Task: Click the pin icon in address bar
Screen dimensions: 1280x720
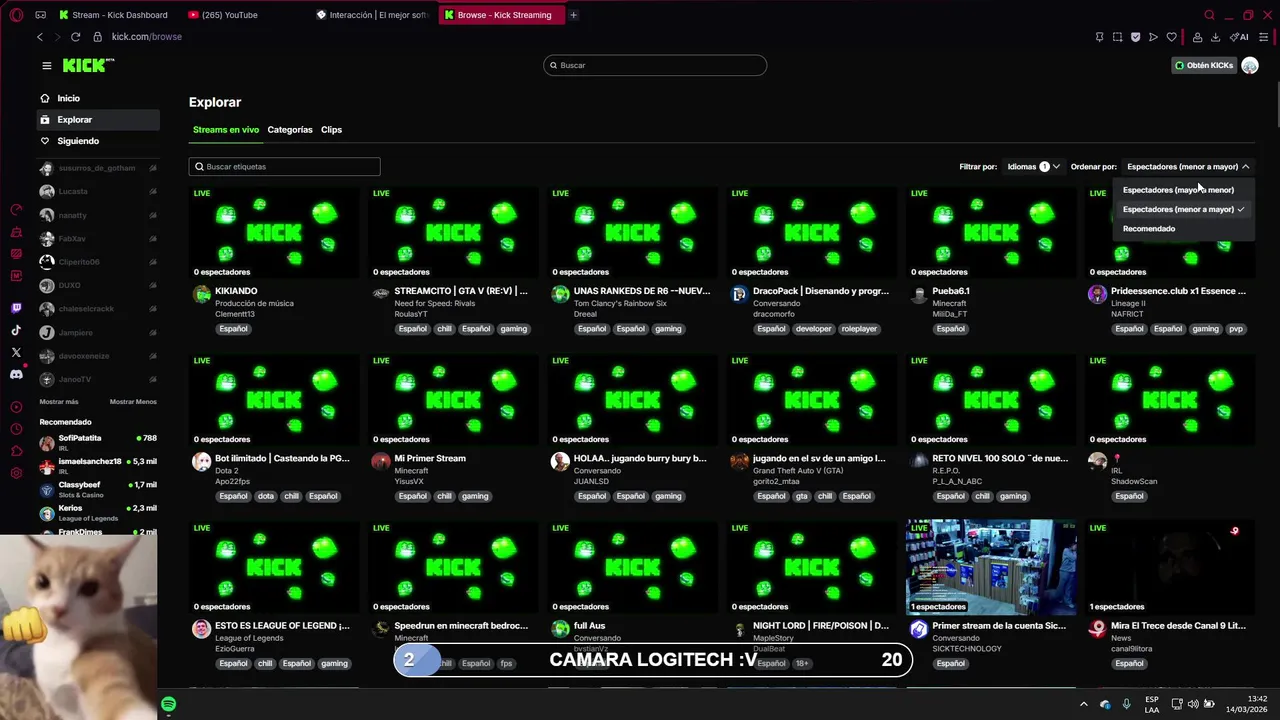Action: point(1099,37)
